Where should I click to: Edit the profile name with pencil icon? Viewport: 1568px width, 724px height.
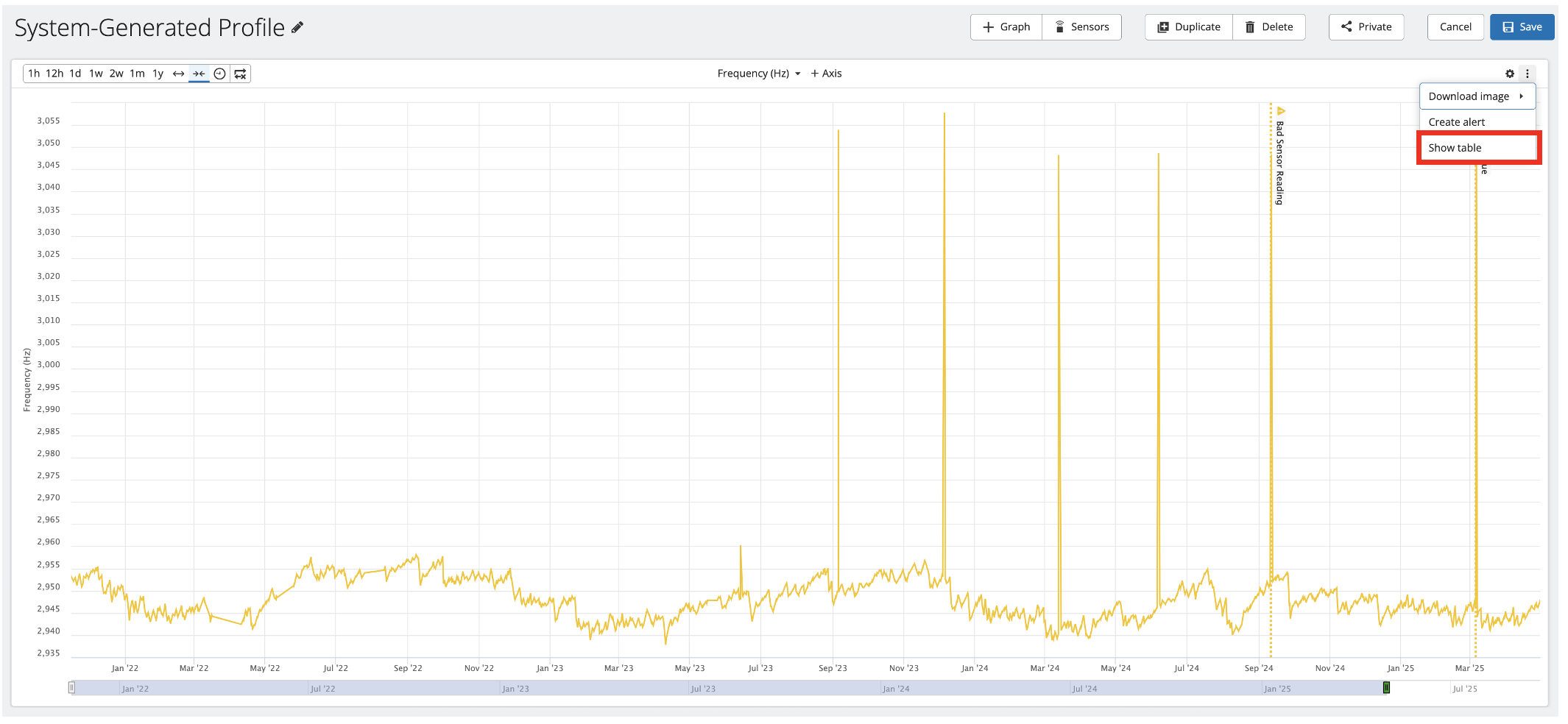point(297,27)
